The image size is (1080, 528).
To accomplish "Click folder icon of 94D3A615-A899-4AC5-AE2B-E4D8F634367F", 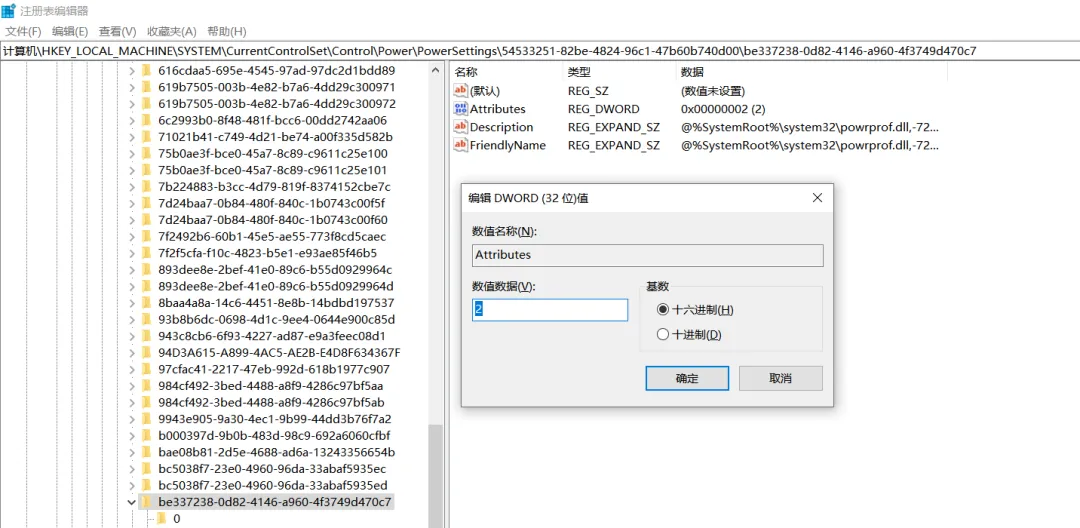I will coord(146,352).
